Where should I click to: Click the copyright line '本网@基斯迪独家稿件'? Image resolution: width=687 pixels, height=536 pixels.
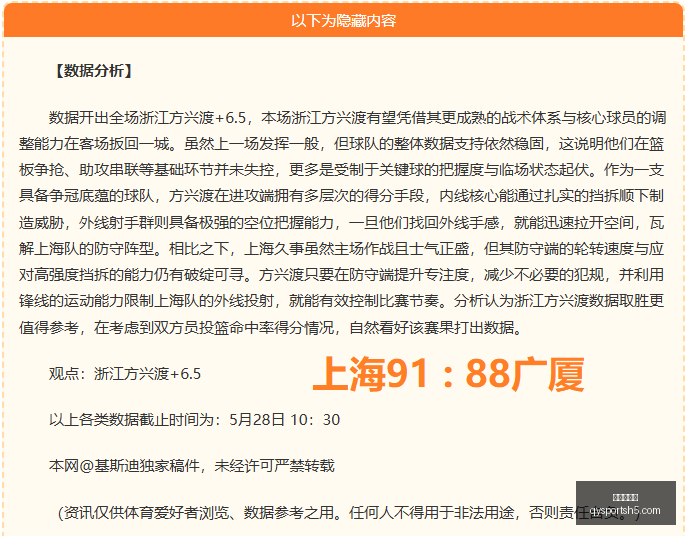coord(124,465)
